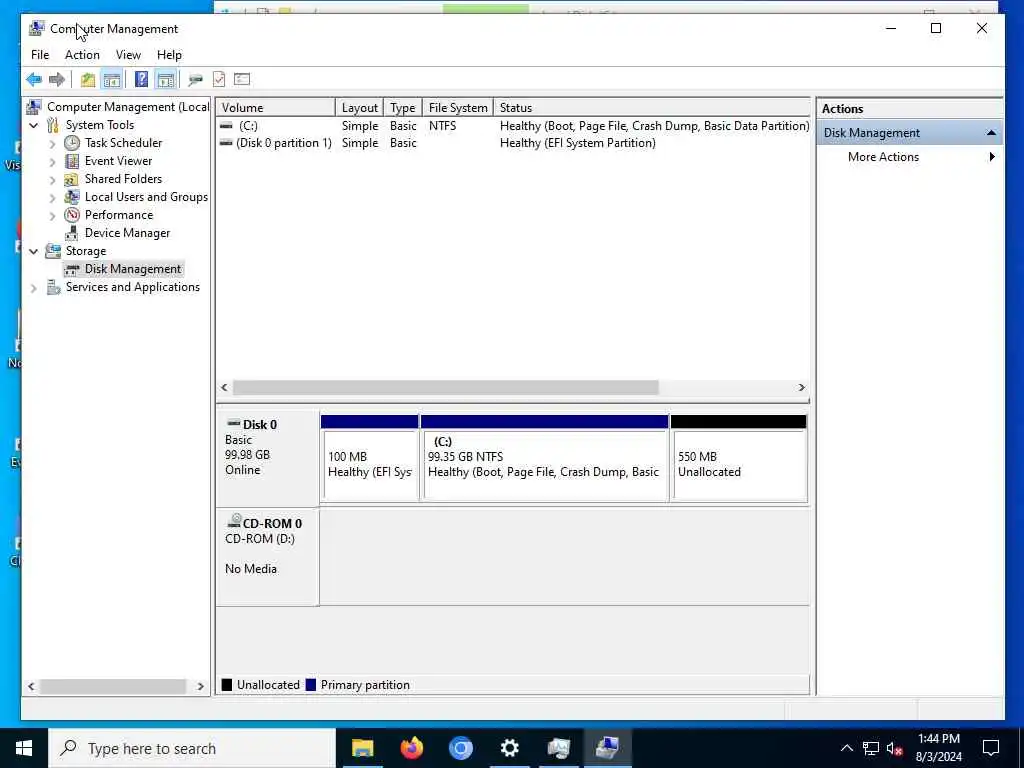Select Shared Folders in console tree

pos(123,179)
